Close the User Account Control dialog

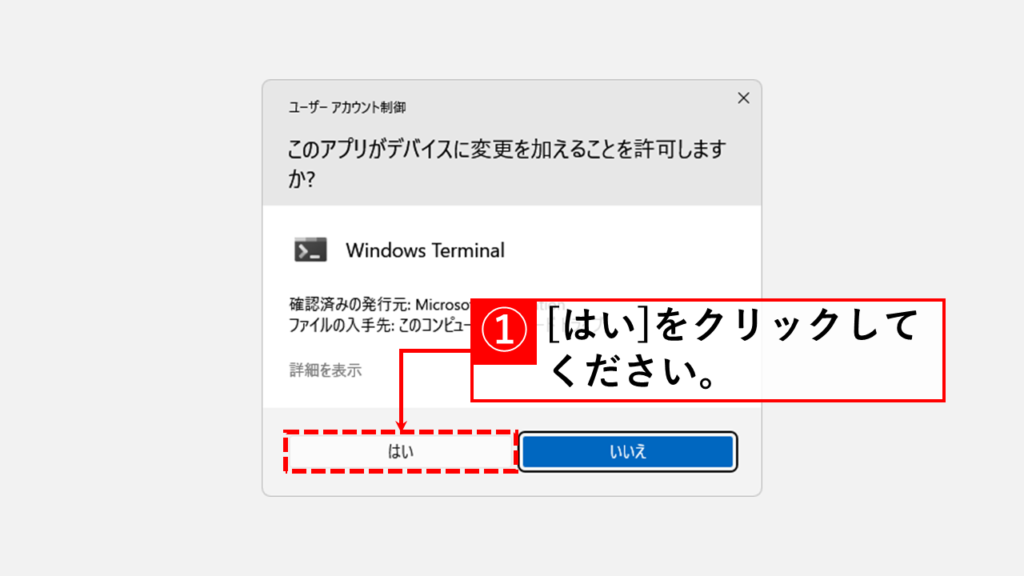[743, 98]
